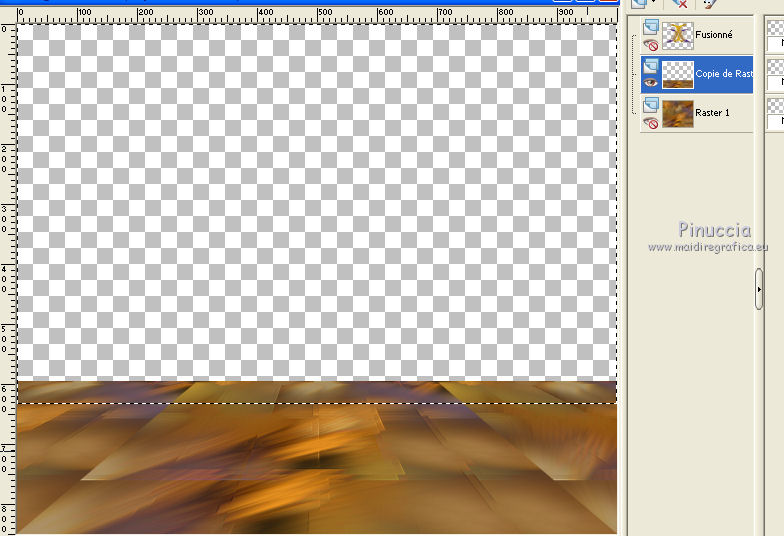Open Fusionné layer opacity preview swatch
Image resolution: width=784 pixels, height=536 pixels.
(x=776, y=27)
